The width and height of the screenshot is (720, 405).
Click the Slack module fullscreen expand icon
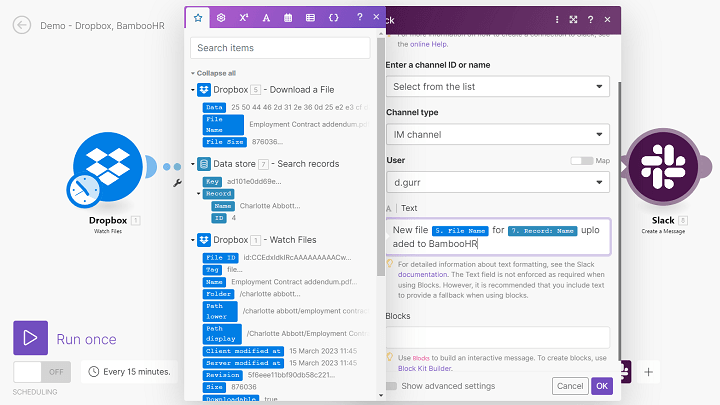[x=573, y=19]
